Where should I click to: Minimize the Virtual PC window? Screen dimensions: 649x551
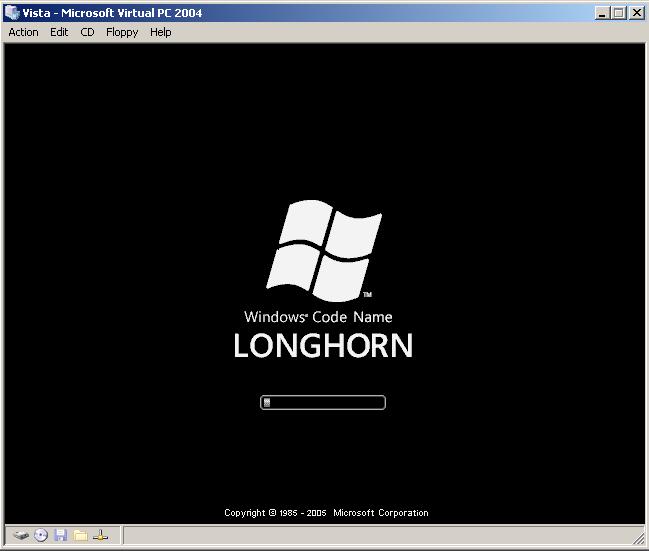(602, 13)
